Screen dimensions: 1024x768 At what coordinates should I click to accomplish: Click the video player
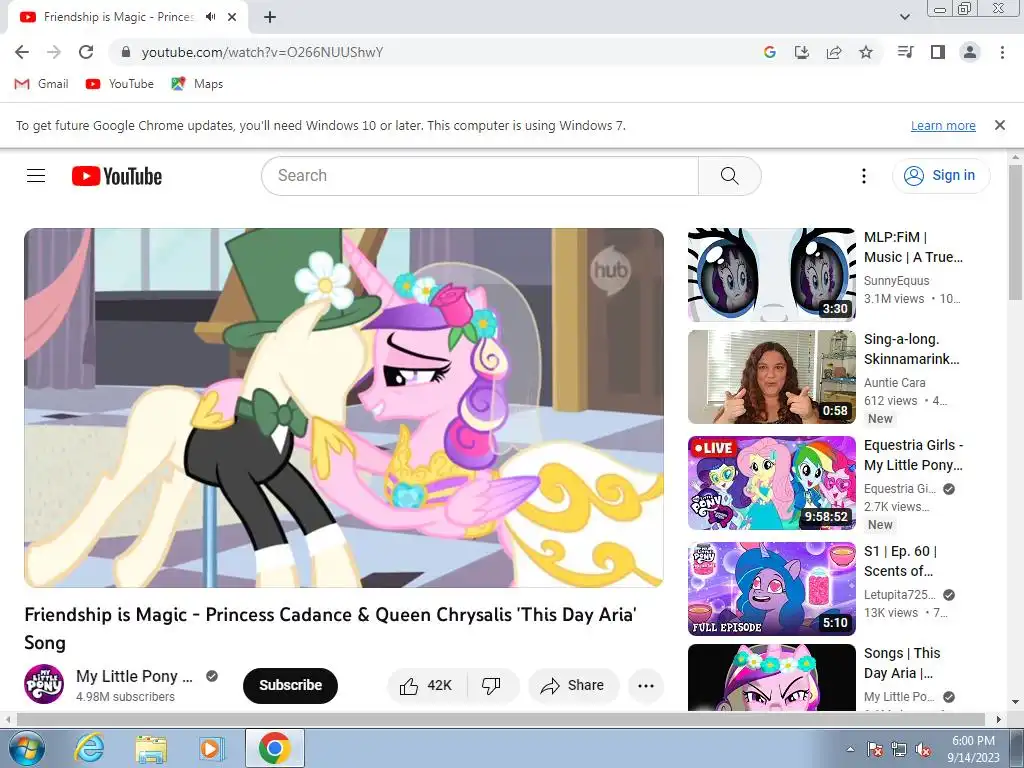(x=344, y=408)
